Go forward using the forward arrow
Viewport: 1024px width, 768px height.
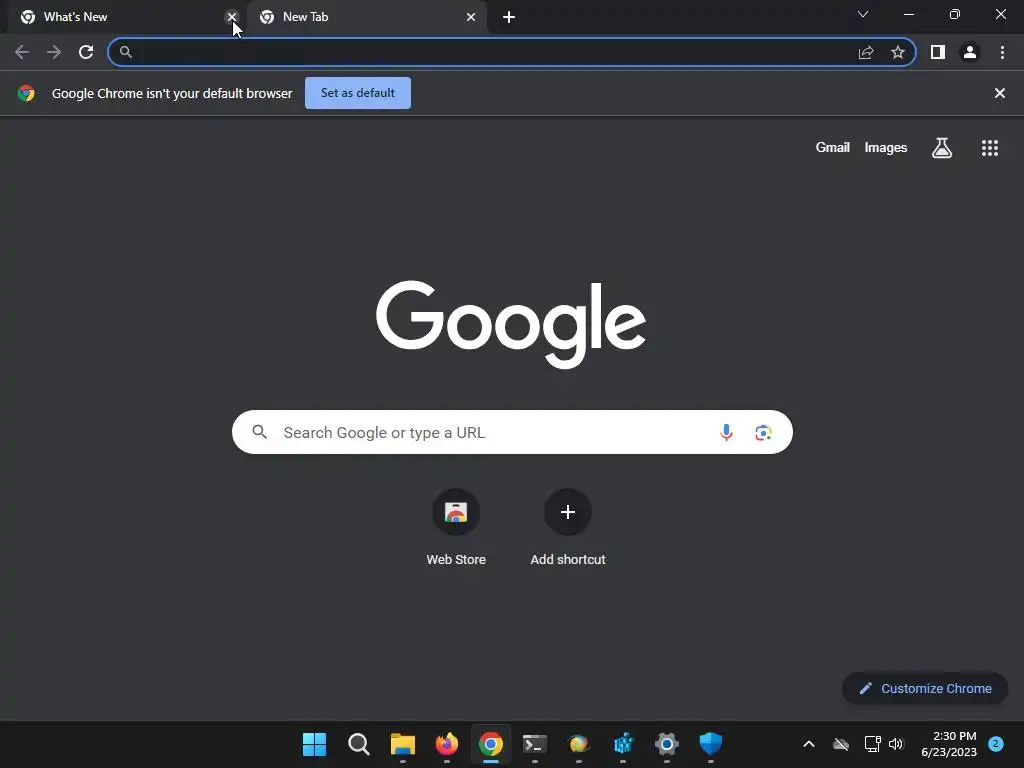point(54,52)
